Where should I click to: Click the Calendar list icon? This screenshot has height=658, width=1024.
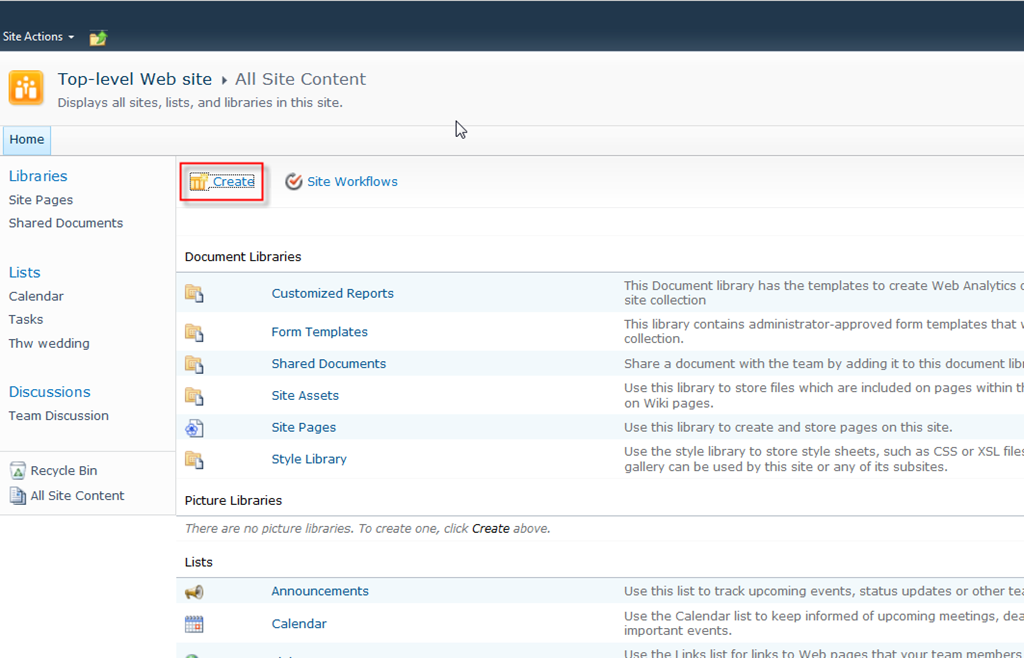tap(194, 624)
